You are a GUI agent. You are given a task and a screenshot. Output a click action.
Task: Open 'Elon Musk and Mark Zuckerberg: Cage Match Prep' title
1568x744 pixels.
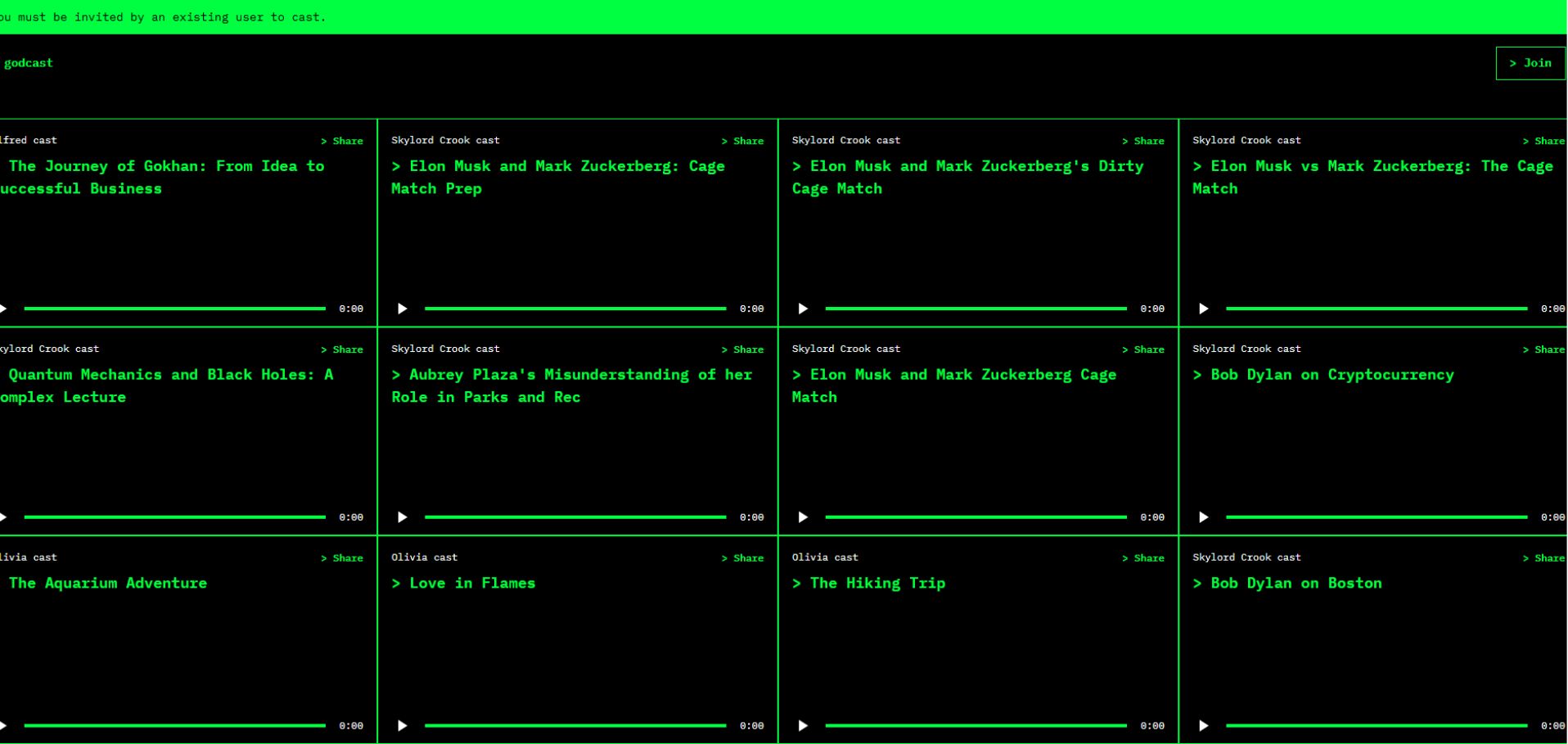(558, 178)
